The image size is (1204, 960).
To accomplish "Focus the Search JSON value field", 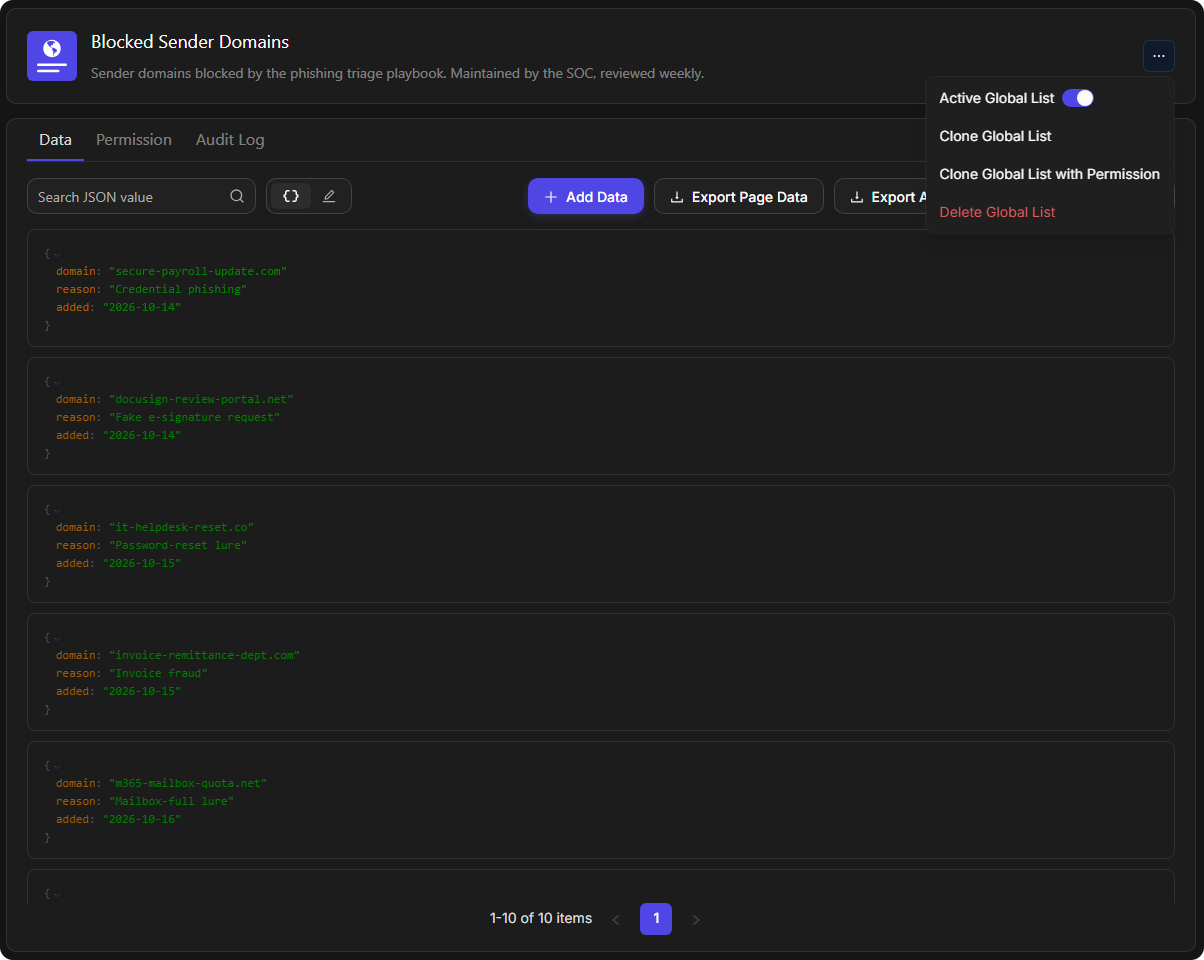I will 141,196.
